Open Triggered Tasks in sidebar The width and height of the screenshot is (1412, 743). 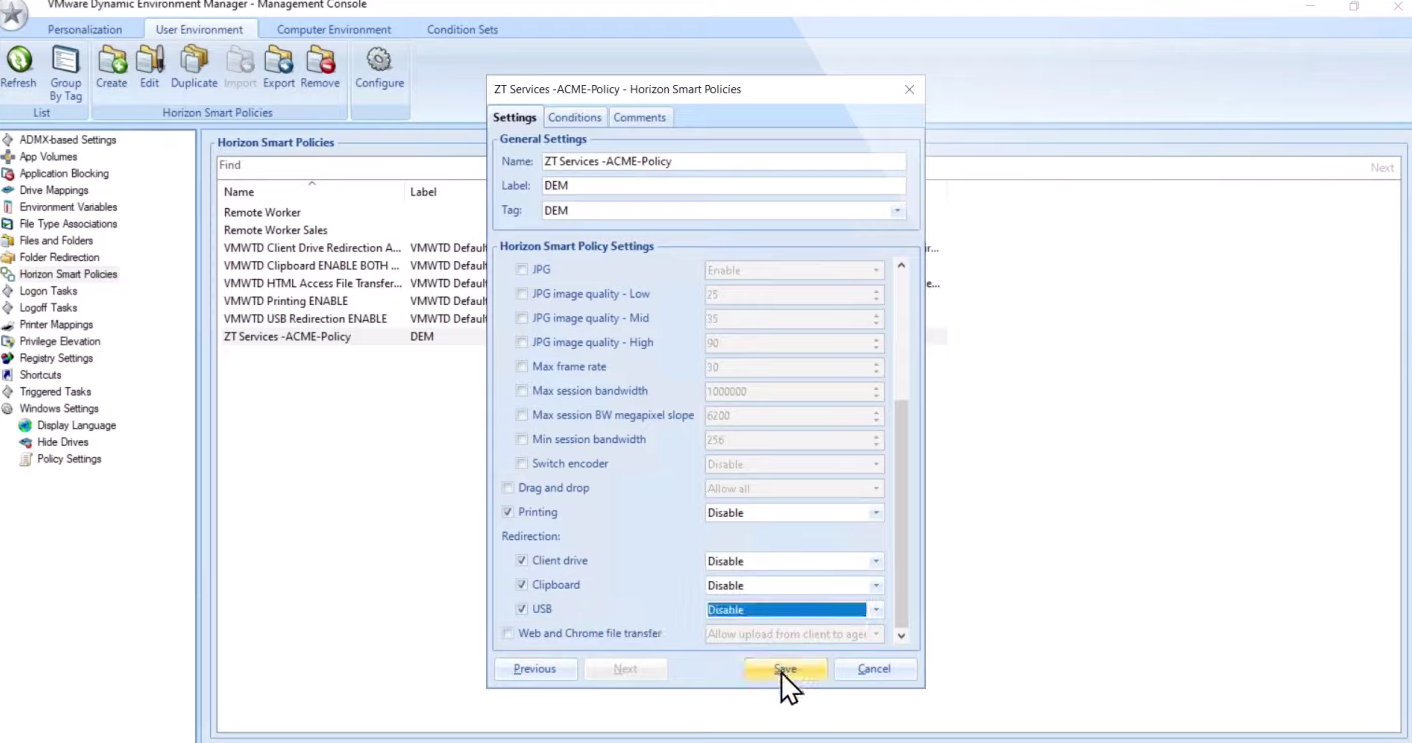(x=55, y=392)
